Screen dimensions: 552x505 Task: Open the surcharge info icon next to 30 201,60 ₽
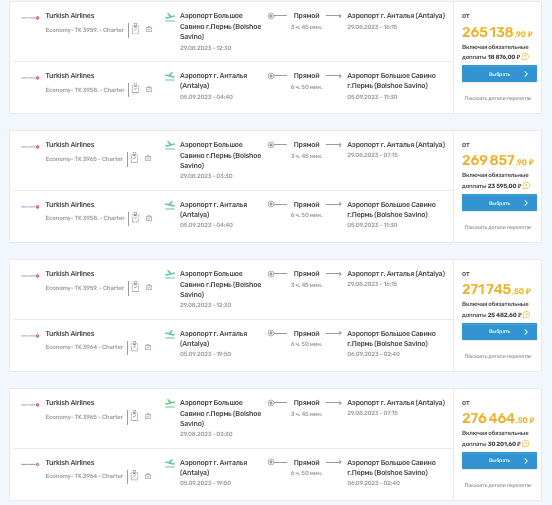coord(526,444)
